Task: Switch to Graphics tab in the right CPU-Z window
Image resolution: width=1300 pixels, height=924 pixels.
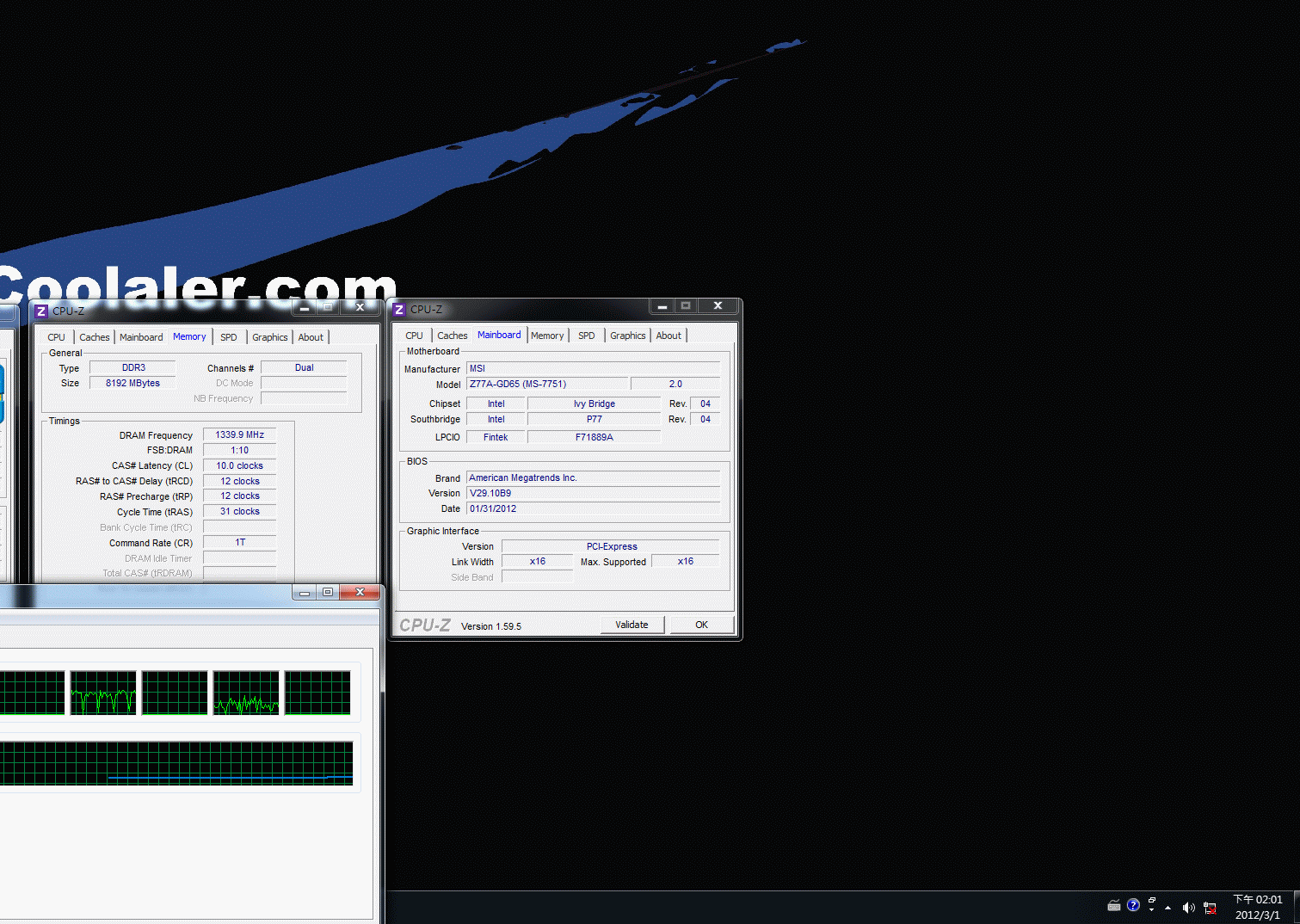Action: (627, 336)
